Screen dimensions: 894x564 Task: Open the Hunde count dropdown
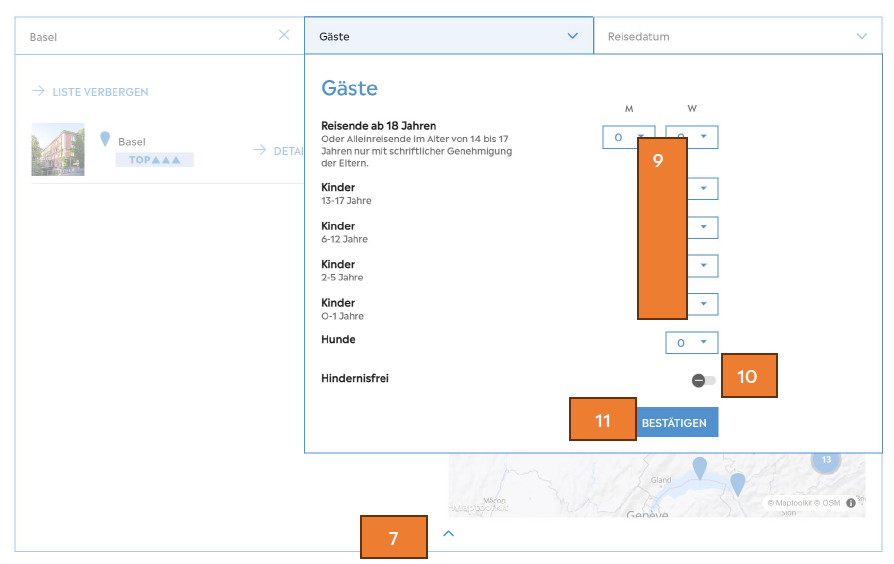692,343
